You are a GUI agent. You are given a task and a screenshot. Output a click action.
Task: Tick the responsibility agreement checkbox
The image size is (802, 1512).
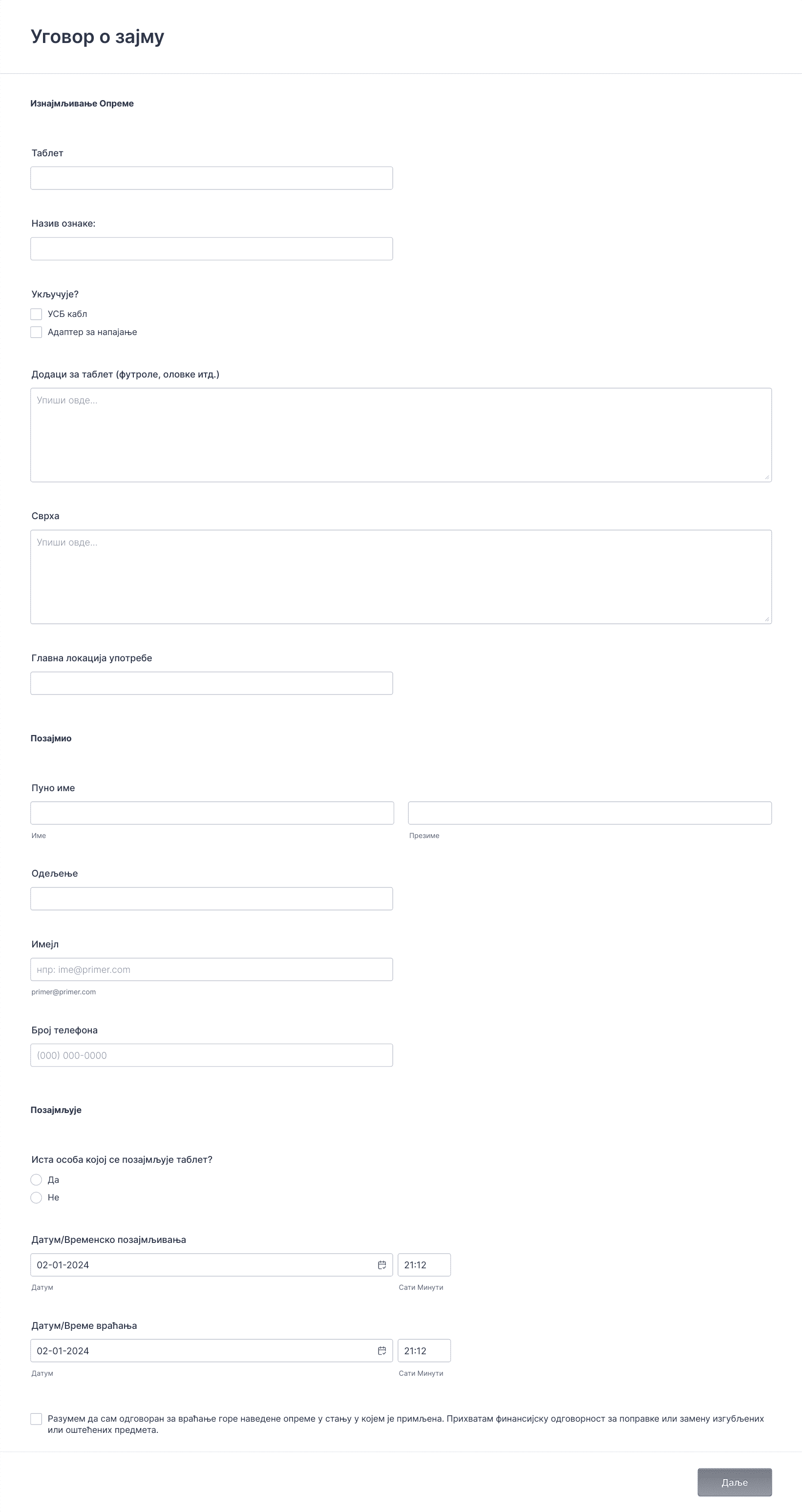(37, 1419)
